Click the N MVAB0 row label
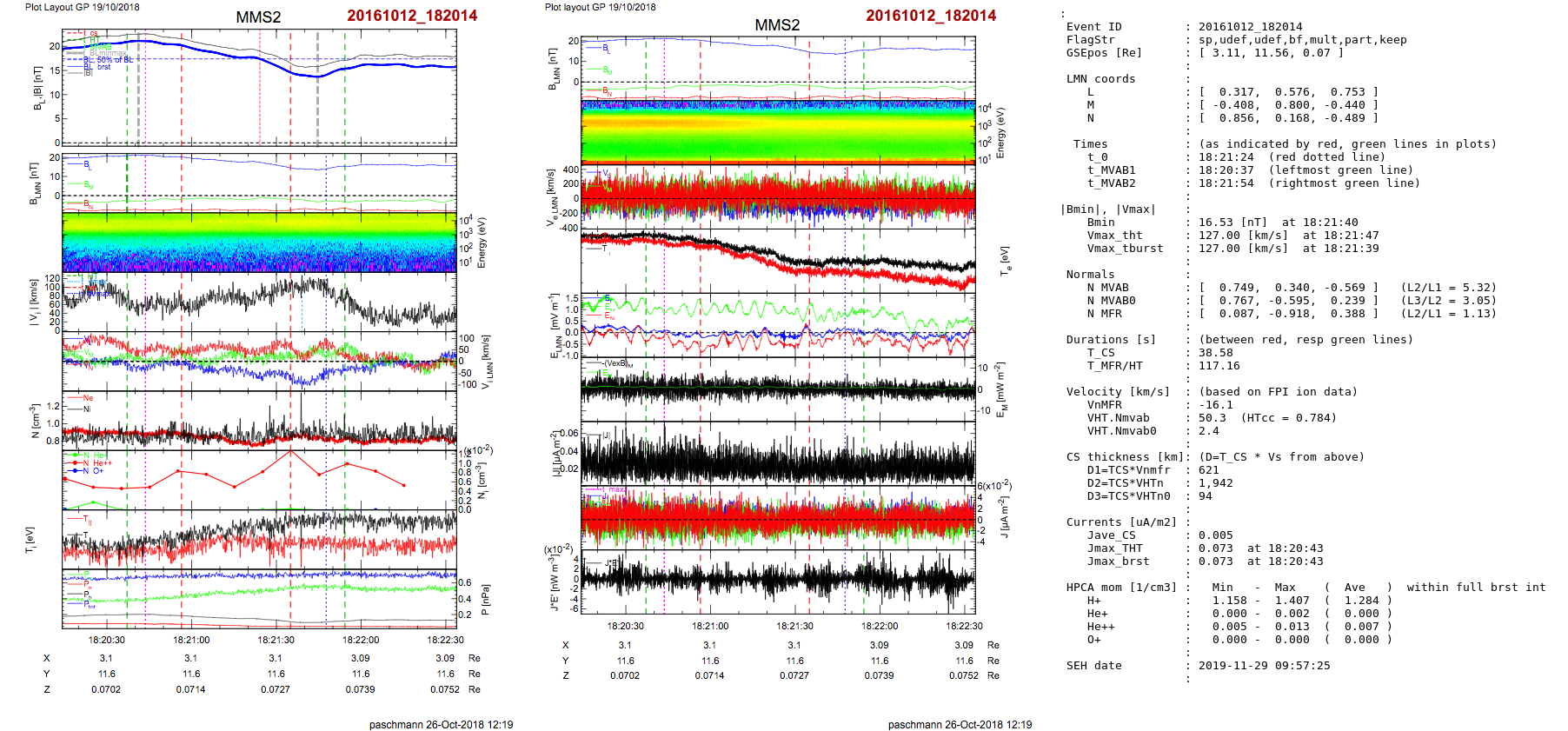 click(1111, 301)
